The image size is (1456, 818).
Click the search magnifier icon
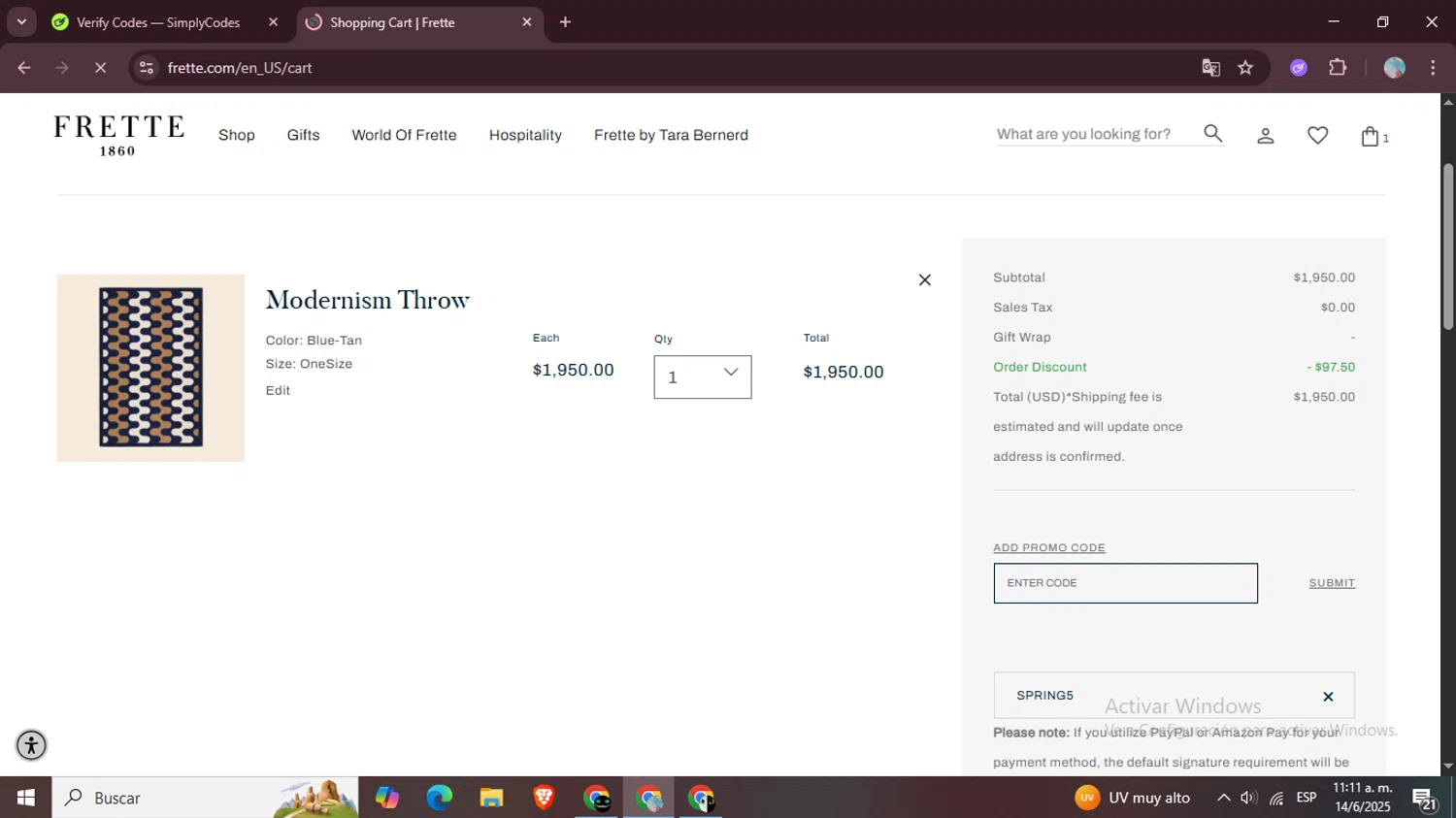pyautogui.click(x=1212, y=134)
